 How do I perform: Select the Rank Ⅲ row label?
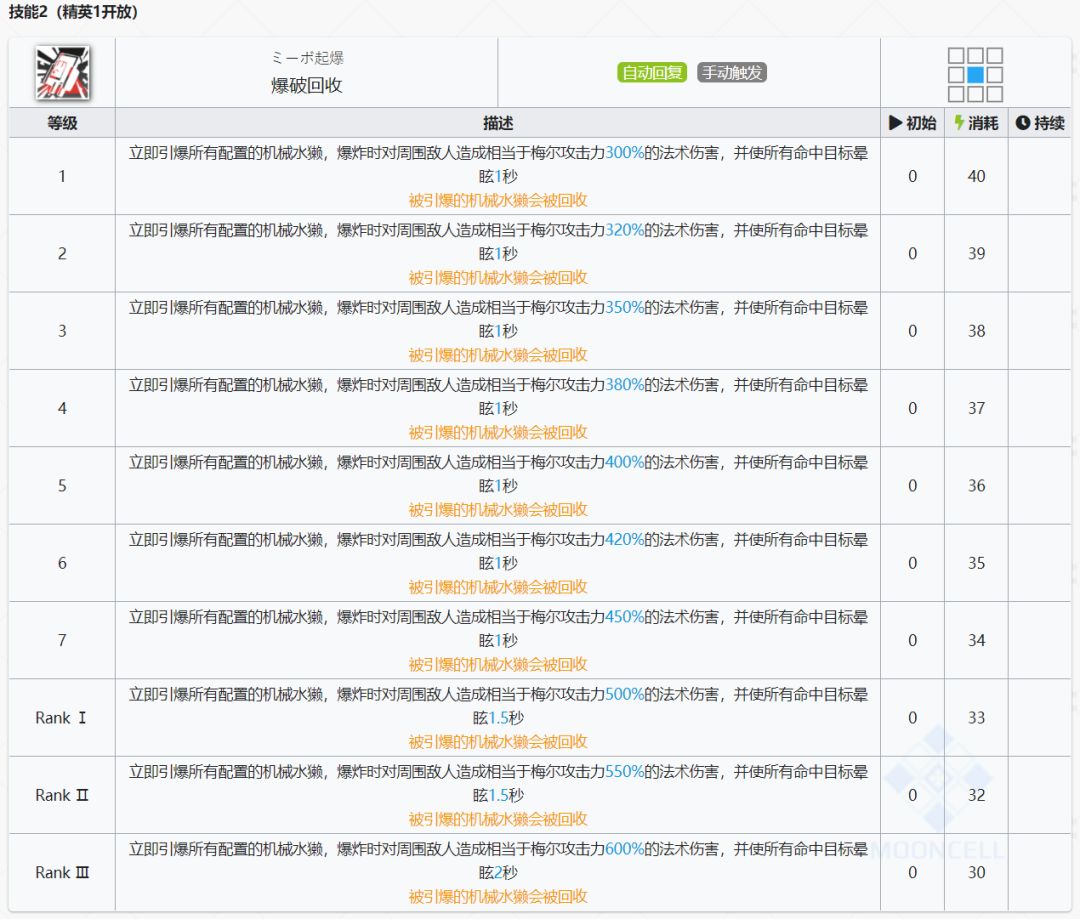tap(62, 873)
